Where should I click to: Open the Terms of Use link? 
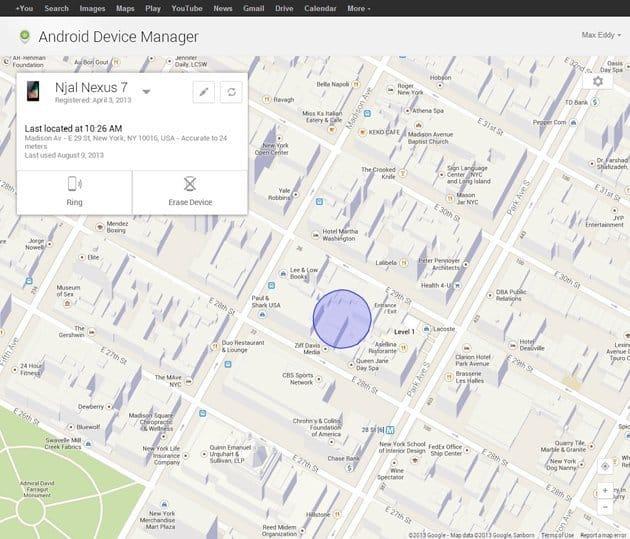557,535
